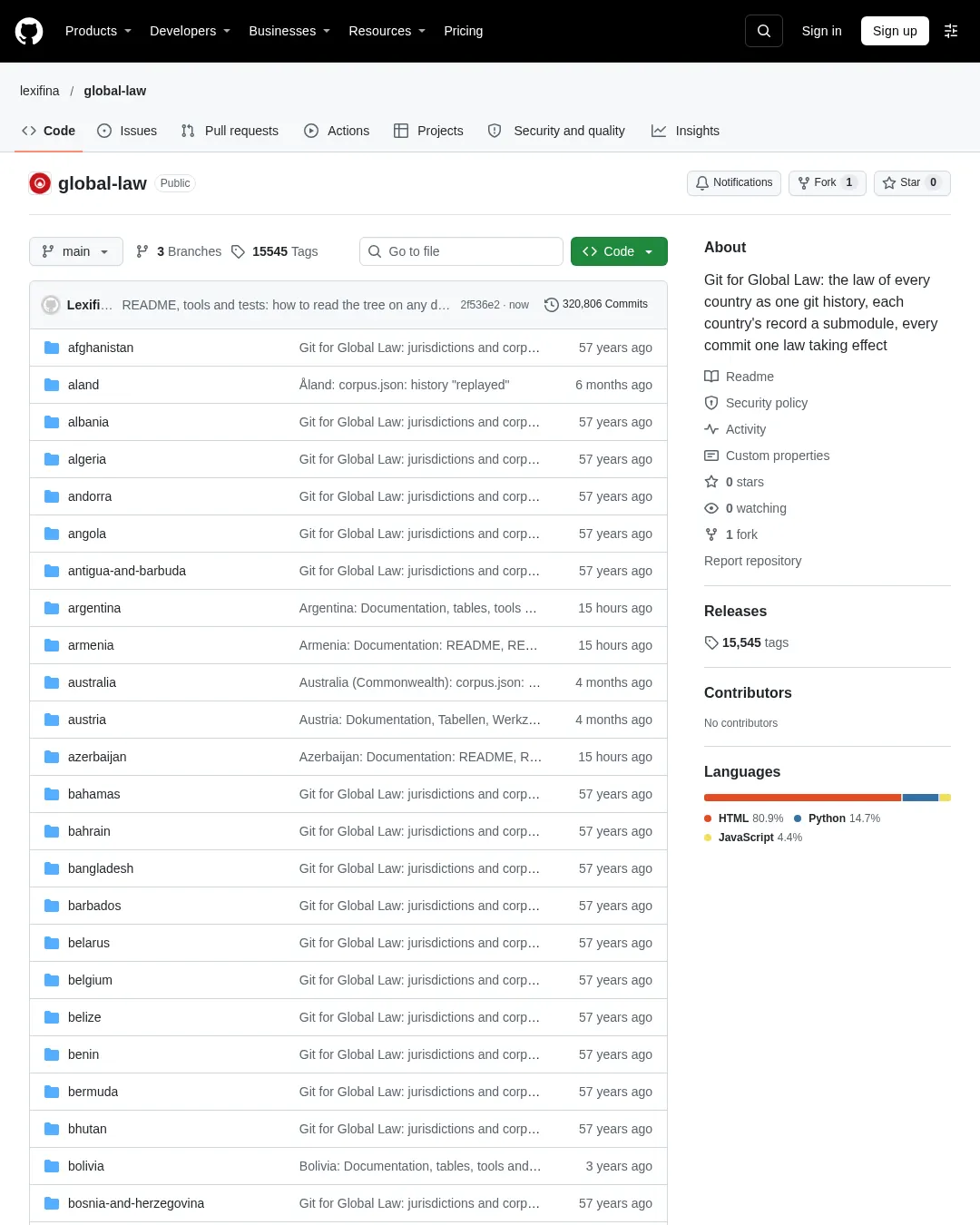This screenshot has width=980, height=1225.
Task: Click the commit author avatar in latest commit bar
Action: coord(51,305)
